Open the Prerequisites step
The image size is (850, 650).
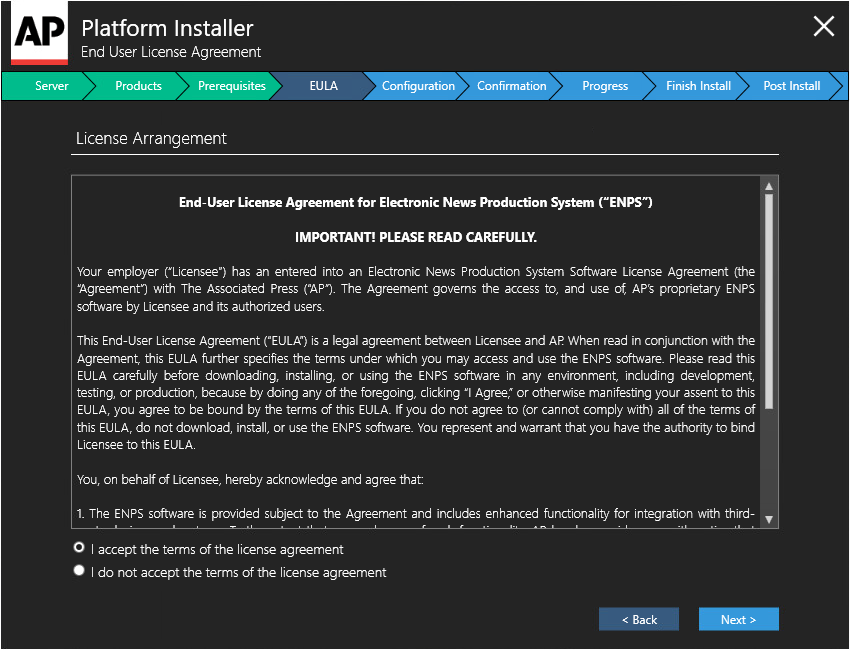(x=231, y=86)
